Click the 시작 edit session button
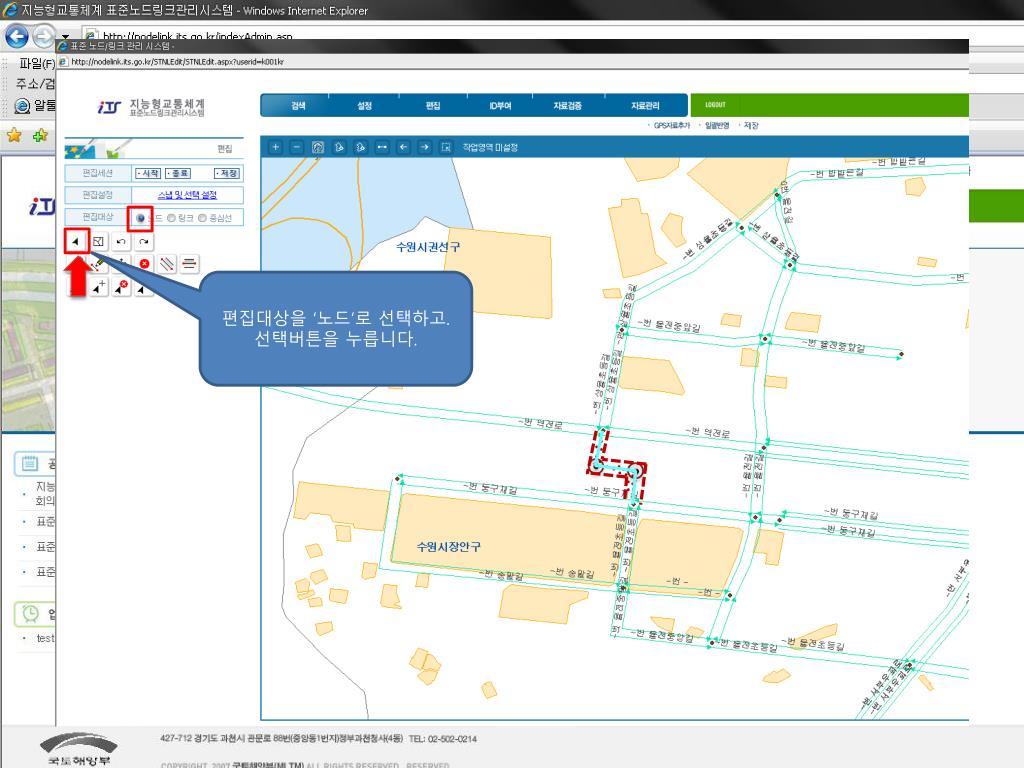Viewport: 1024px width, 768px height. click(148, 173)
